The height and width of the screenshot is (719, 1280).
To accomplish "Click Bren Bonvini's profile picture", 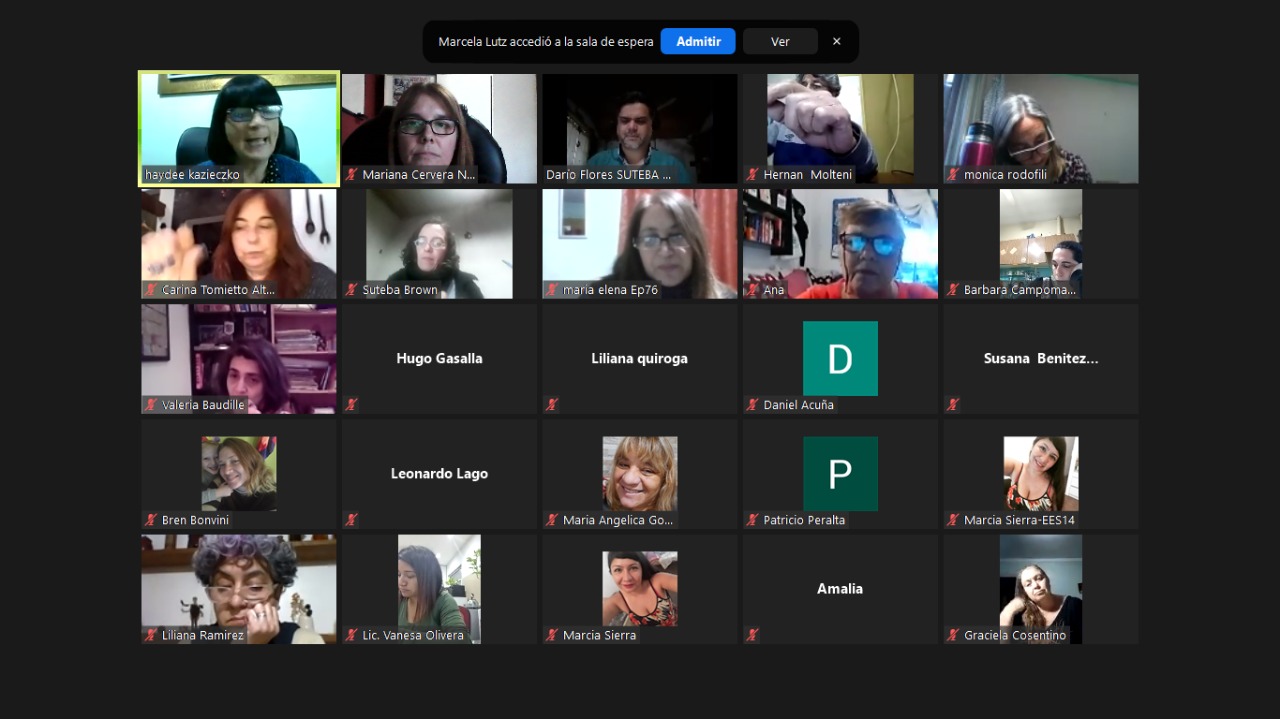I will point(239,473).
